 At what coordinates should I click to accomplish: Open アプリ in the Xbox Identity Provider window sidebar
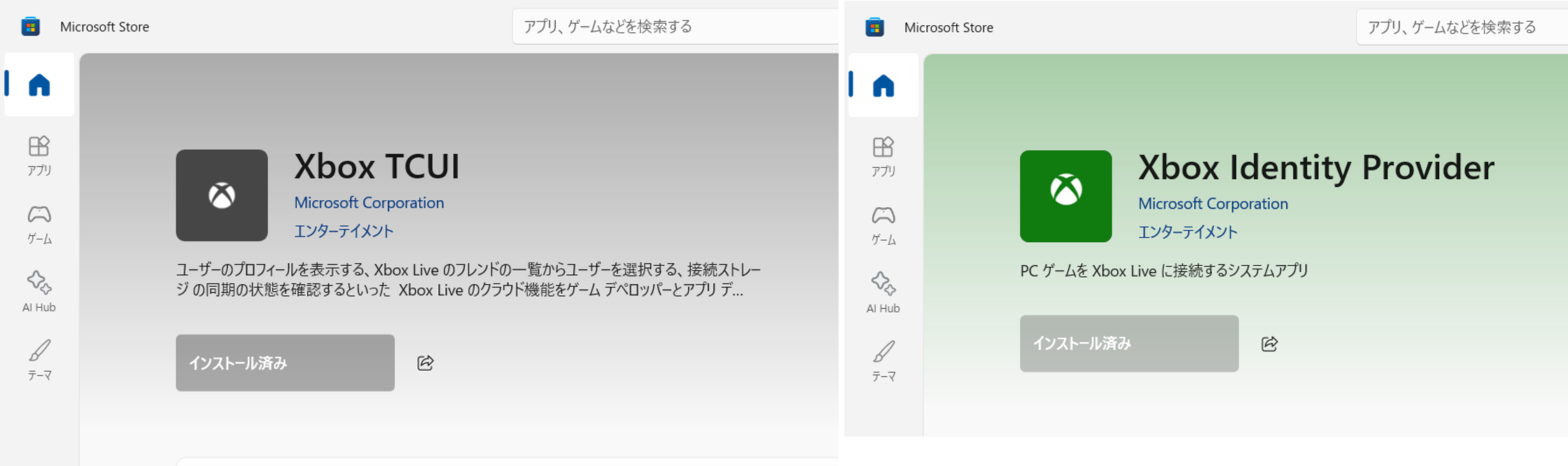pos(883,156)
